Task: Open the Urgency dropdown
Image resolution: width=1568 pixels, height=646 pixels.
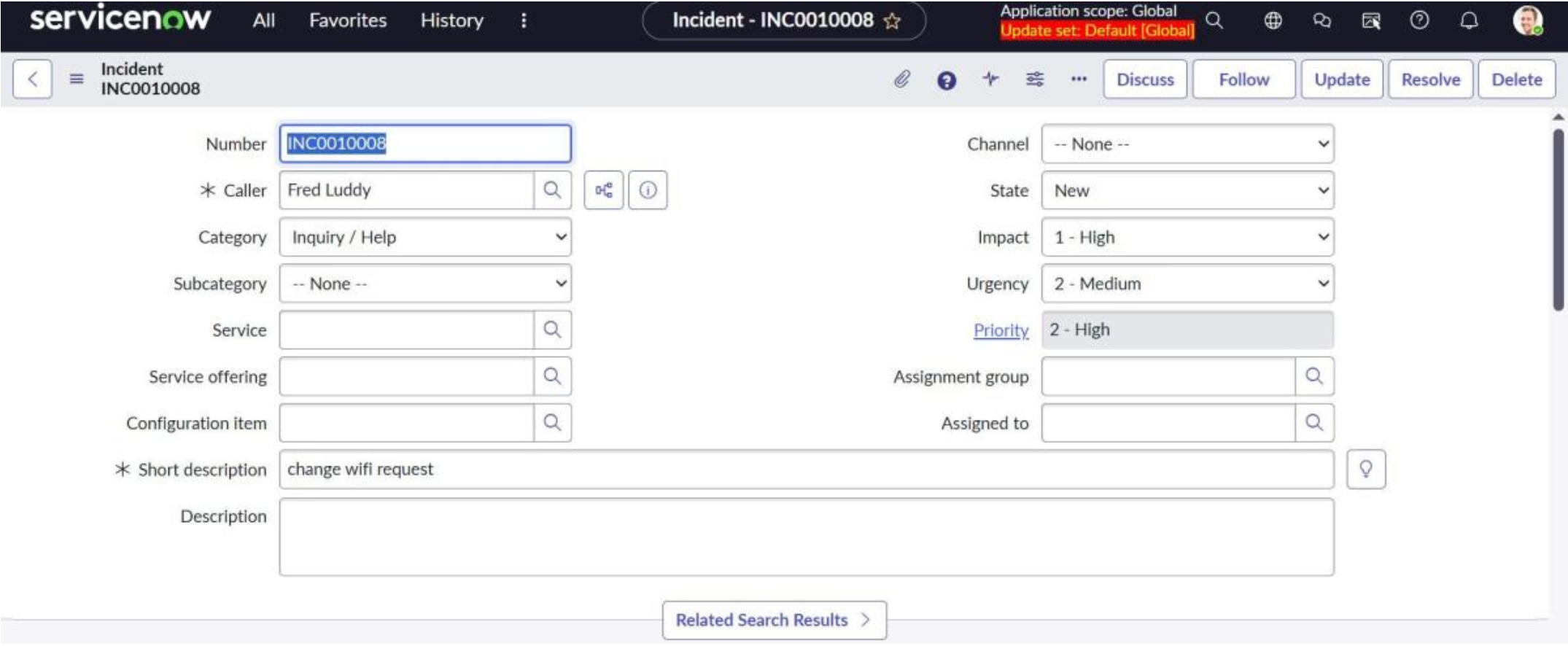Action: click(1187, 284)
